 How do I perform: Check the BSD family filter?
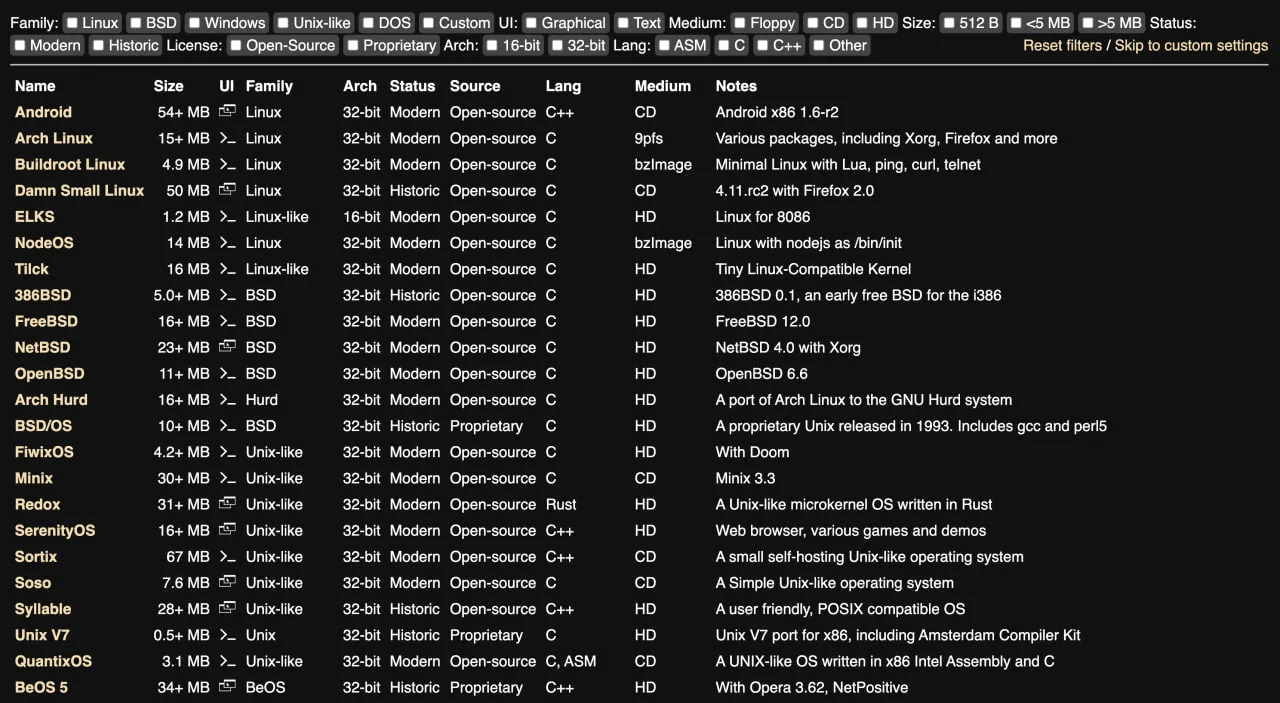(x=135, y=22)
